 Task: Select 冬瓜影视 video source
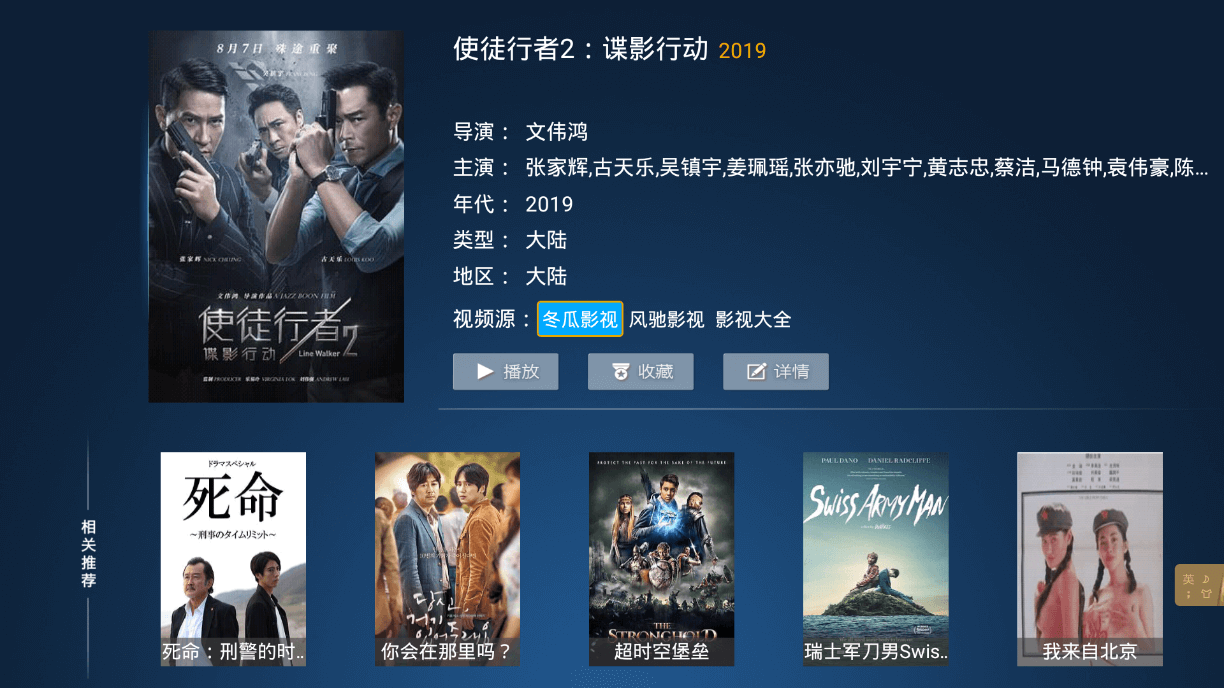(580, 319)
